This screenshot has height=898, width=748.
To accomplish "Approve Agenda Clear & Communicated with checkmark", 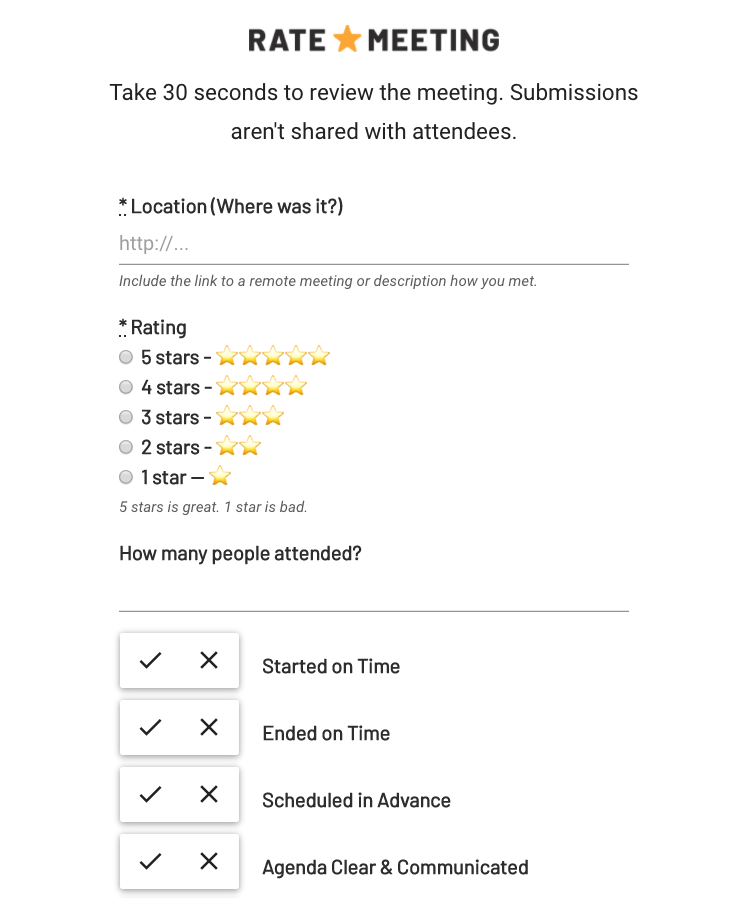I will 150,861.
